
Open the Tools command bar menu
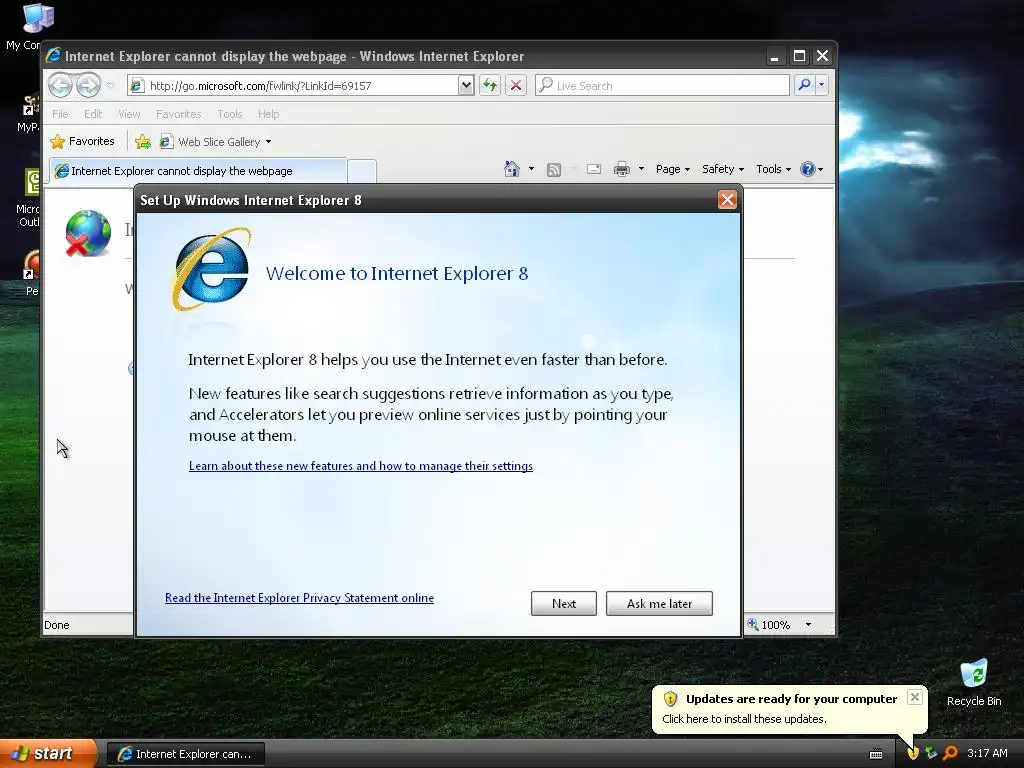(773, 169)
